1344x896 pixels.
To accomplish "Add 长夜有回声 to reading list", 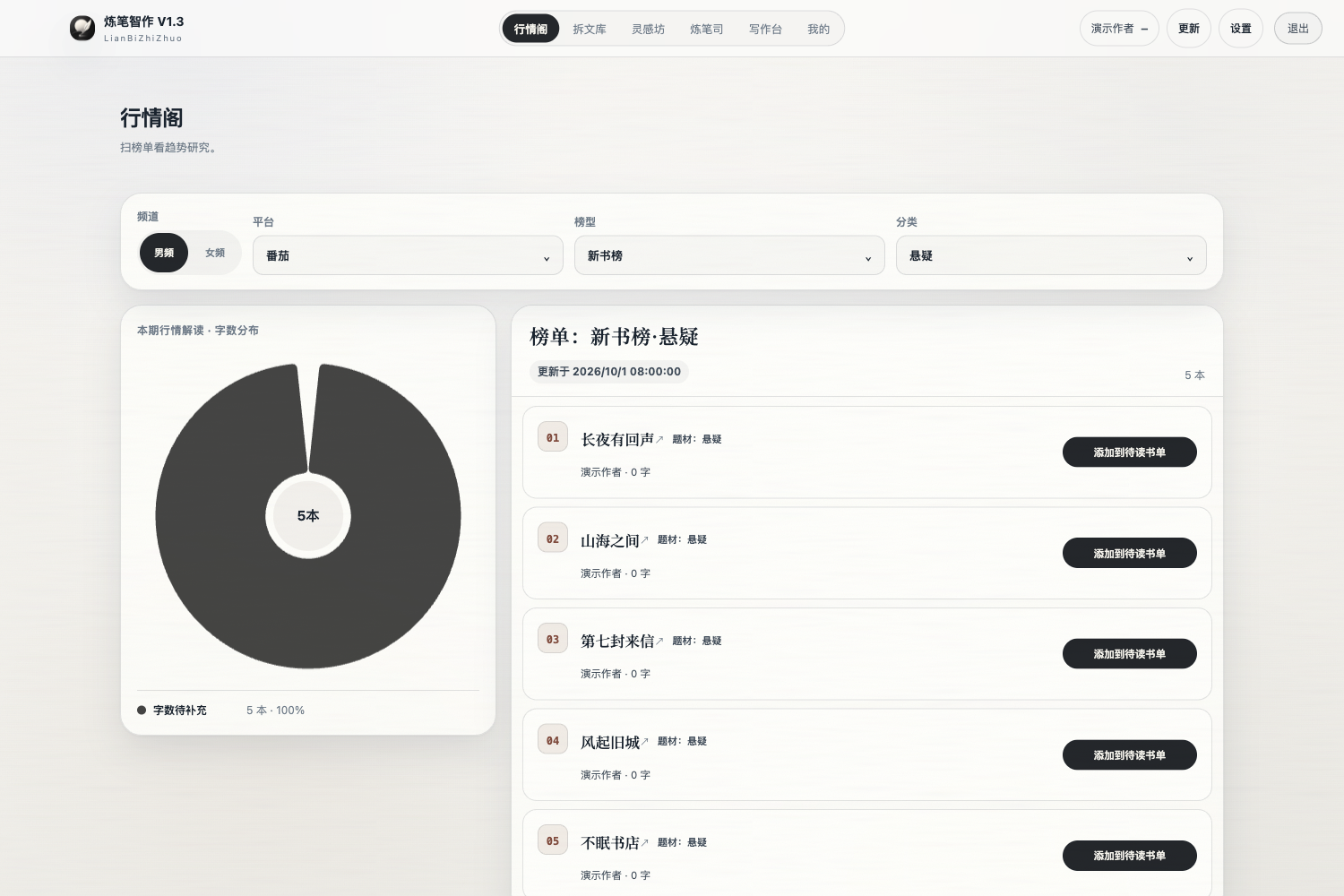I will (1129, 452).
